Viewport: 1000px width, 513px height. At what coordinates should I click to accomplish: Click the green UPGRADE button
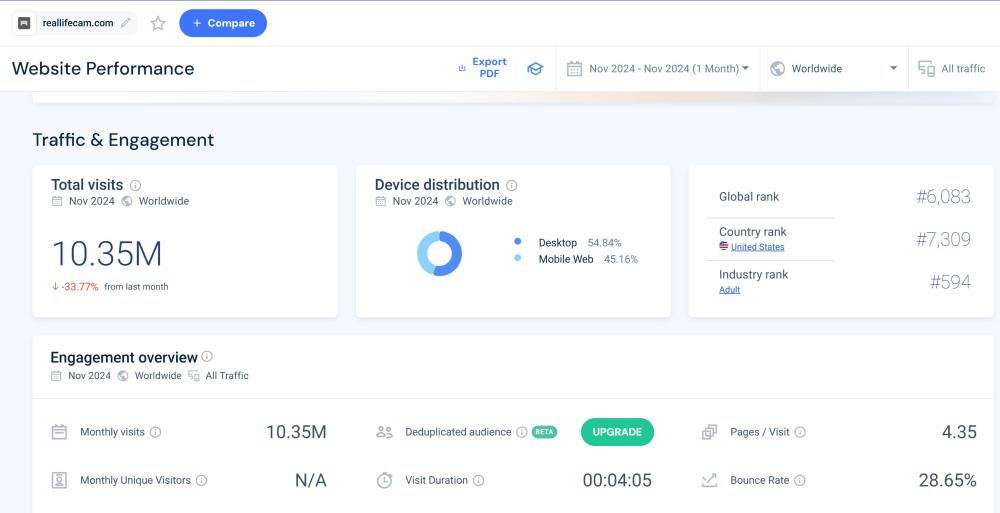(617, 432)
